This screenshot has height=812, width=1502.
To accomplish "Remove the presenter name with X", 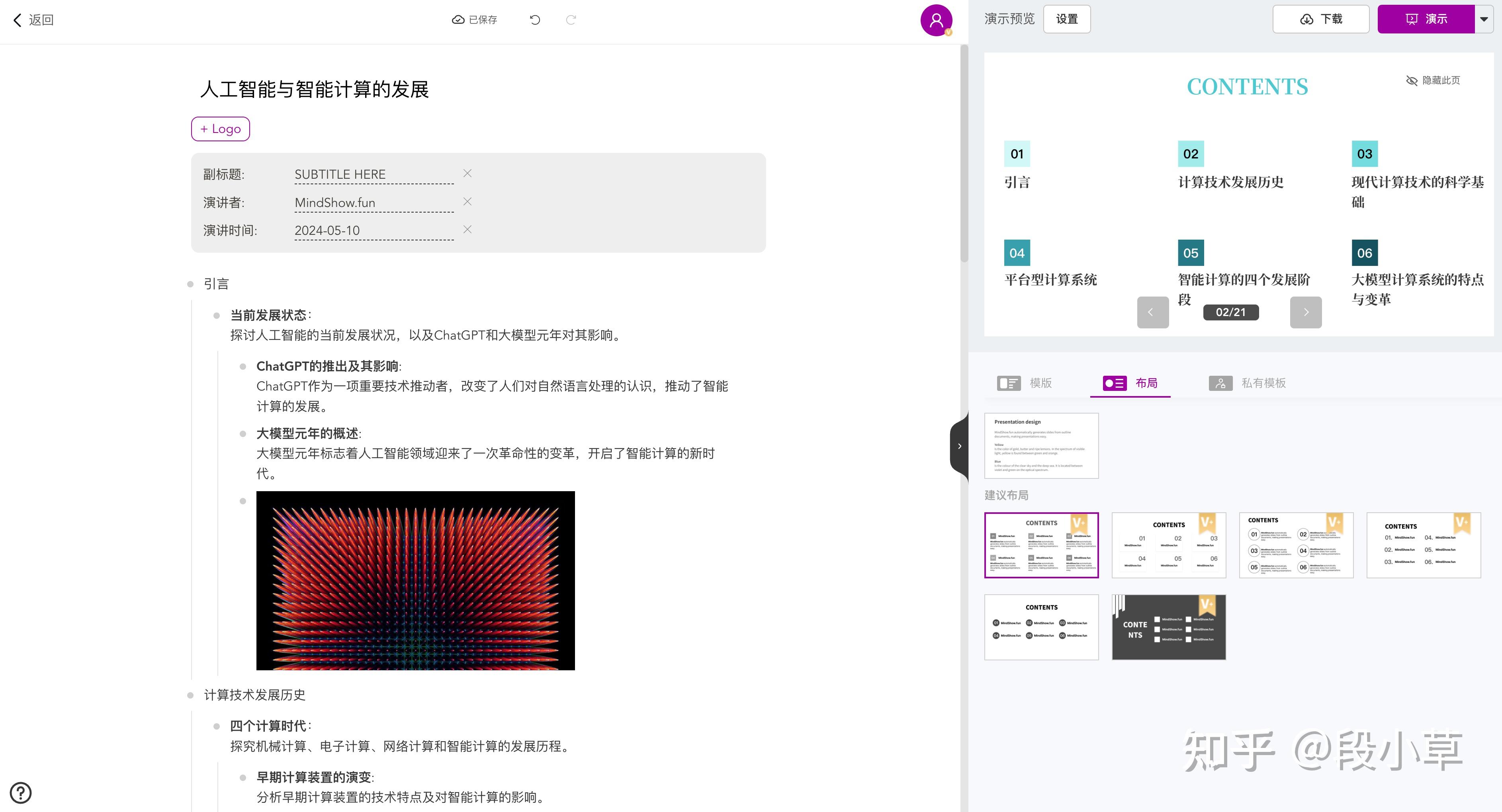I will pyautogui.click(x=467, y=201).
